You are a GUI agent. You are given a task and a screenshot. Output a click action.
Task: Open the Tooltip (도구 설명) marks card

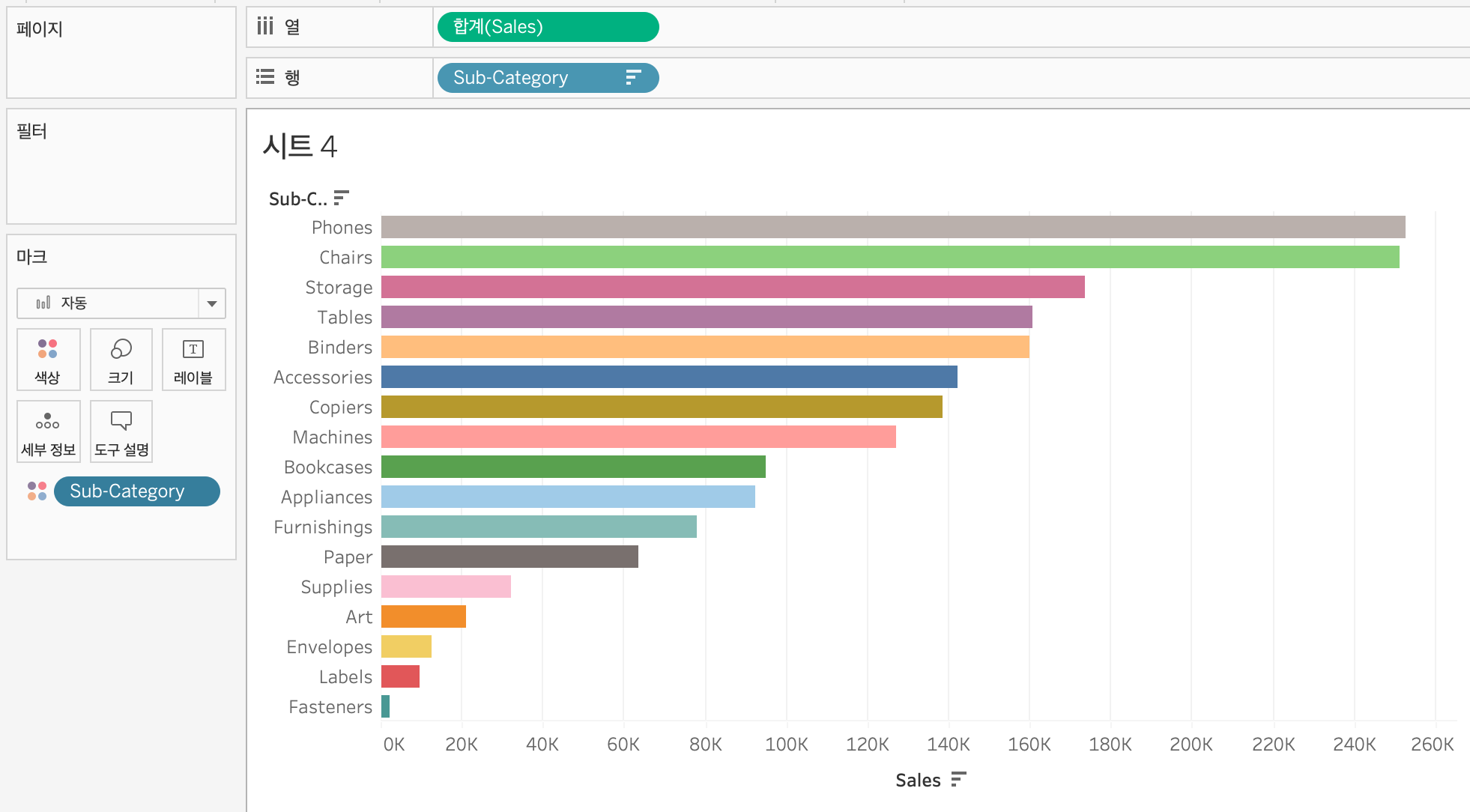click(x=121, y=431)
